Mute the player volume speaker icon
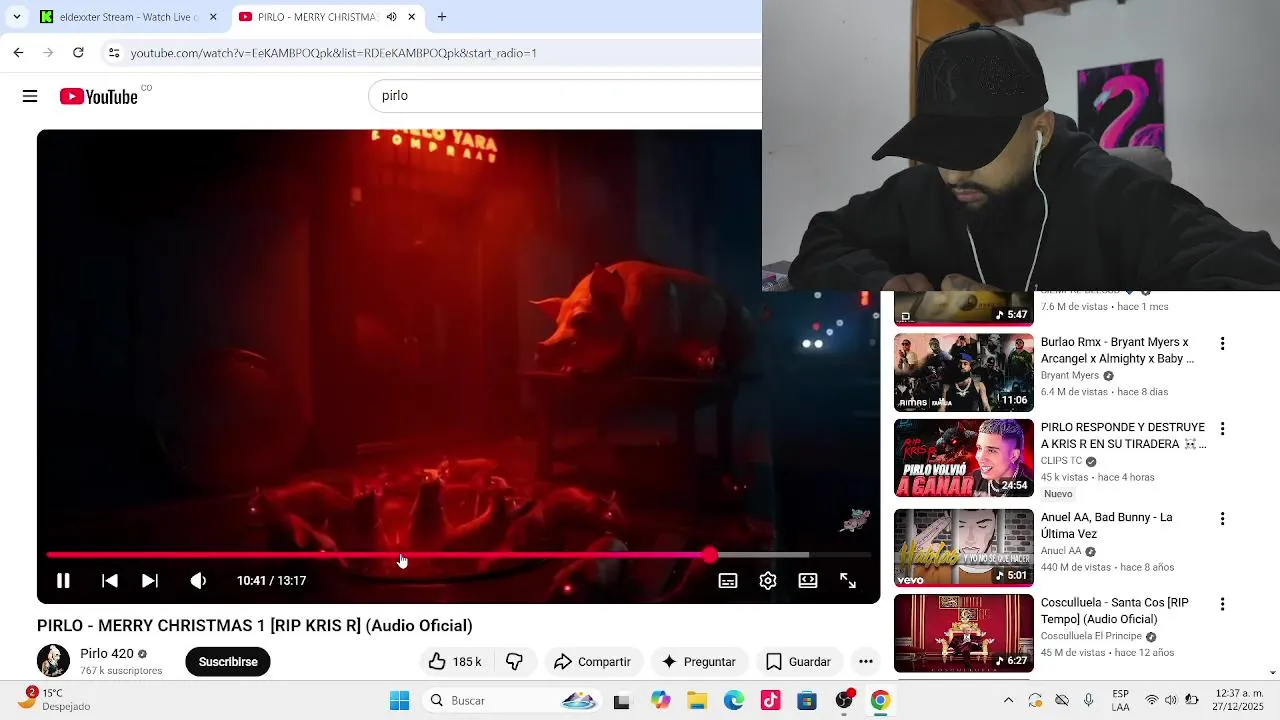This screenshot has height=720, width=1280. 198,581
